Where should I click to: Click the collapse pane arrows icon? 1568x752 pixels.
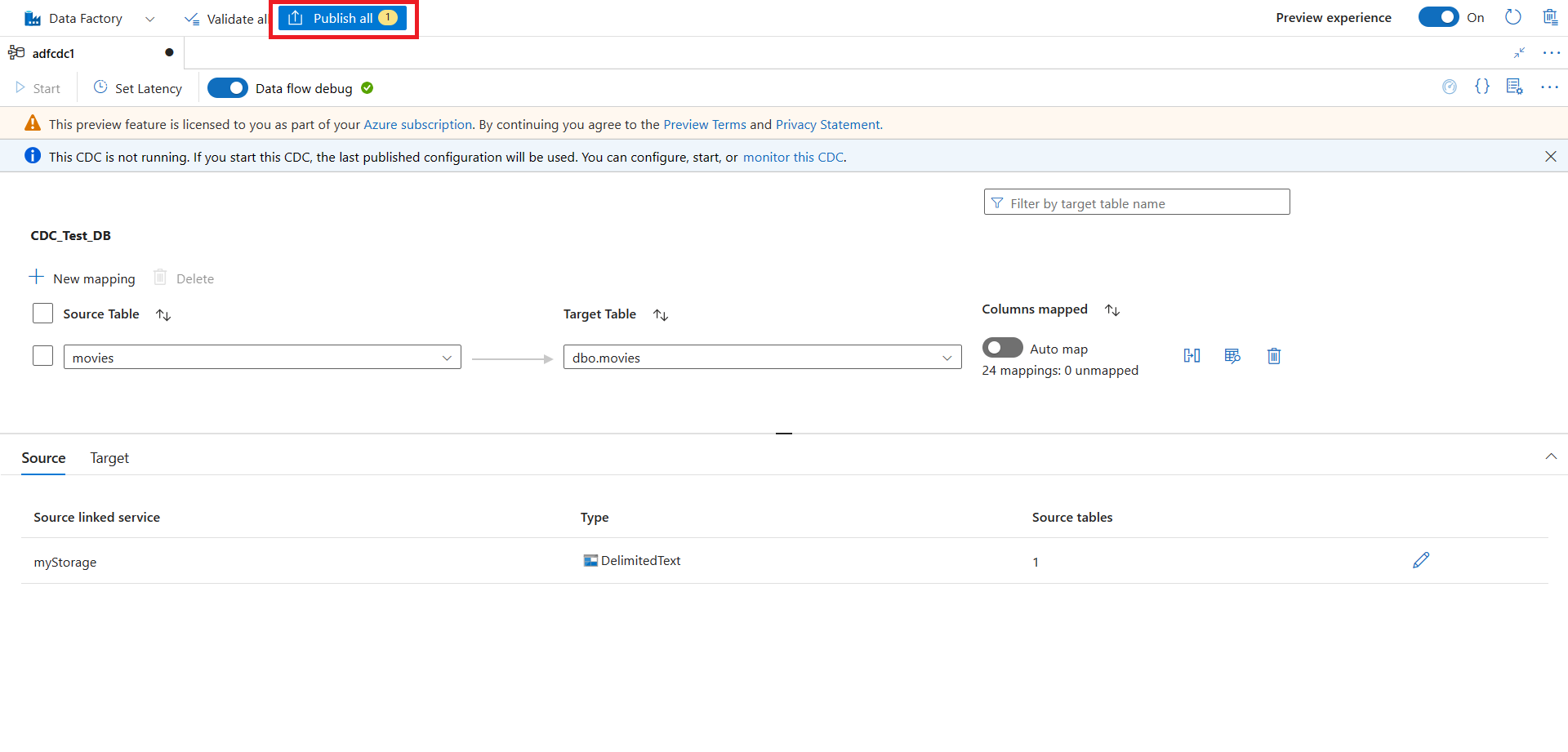pyautogui.click(x=1520, y=53)
